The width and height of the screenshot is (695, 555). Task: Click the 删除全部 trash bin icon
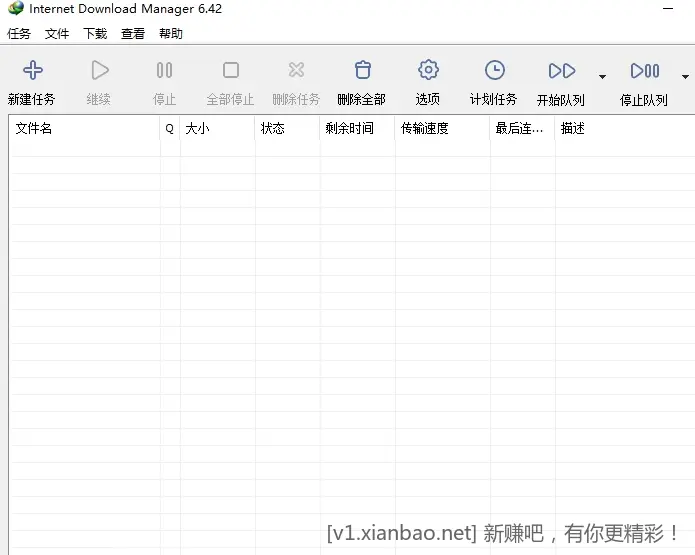pyautogui.click(x=363, y=70)
